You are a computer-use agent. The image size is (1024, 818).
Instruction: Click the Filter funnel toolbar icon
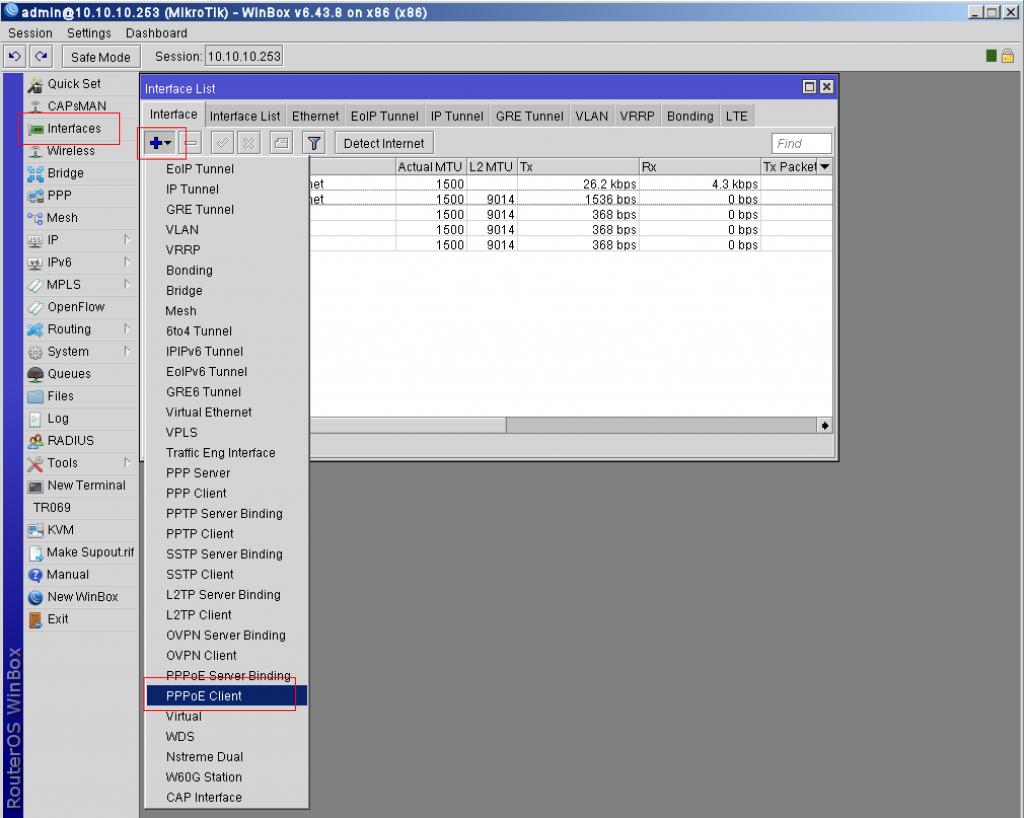[314, 143]
